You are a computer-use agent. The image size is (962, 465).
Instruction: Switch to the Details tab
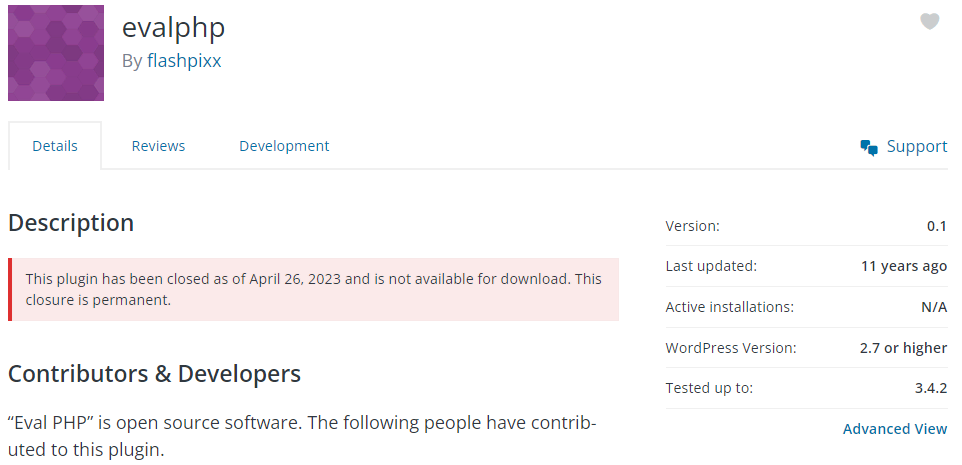point(55,146)
